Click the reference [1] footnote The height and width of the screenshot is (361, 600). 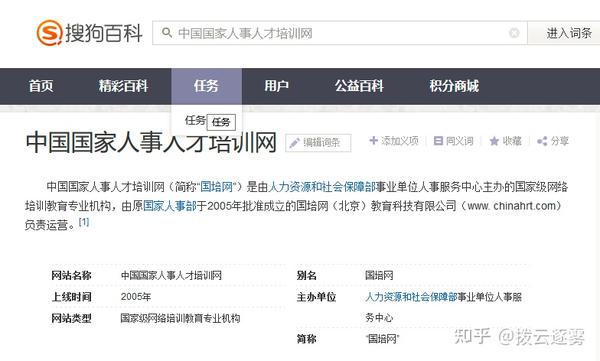pos(84,222)
